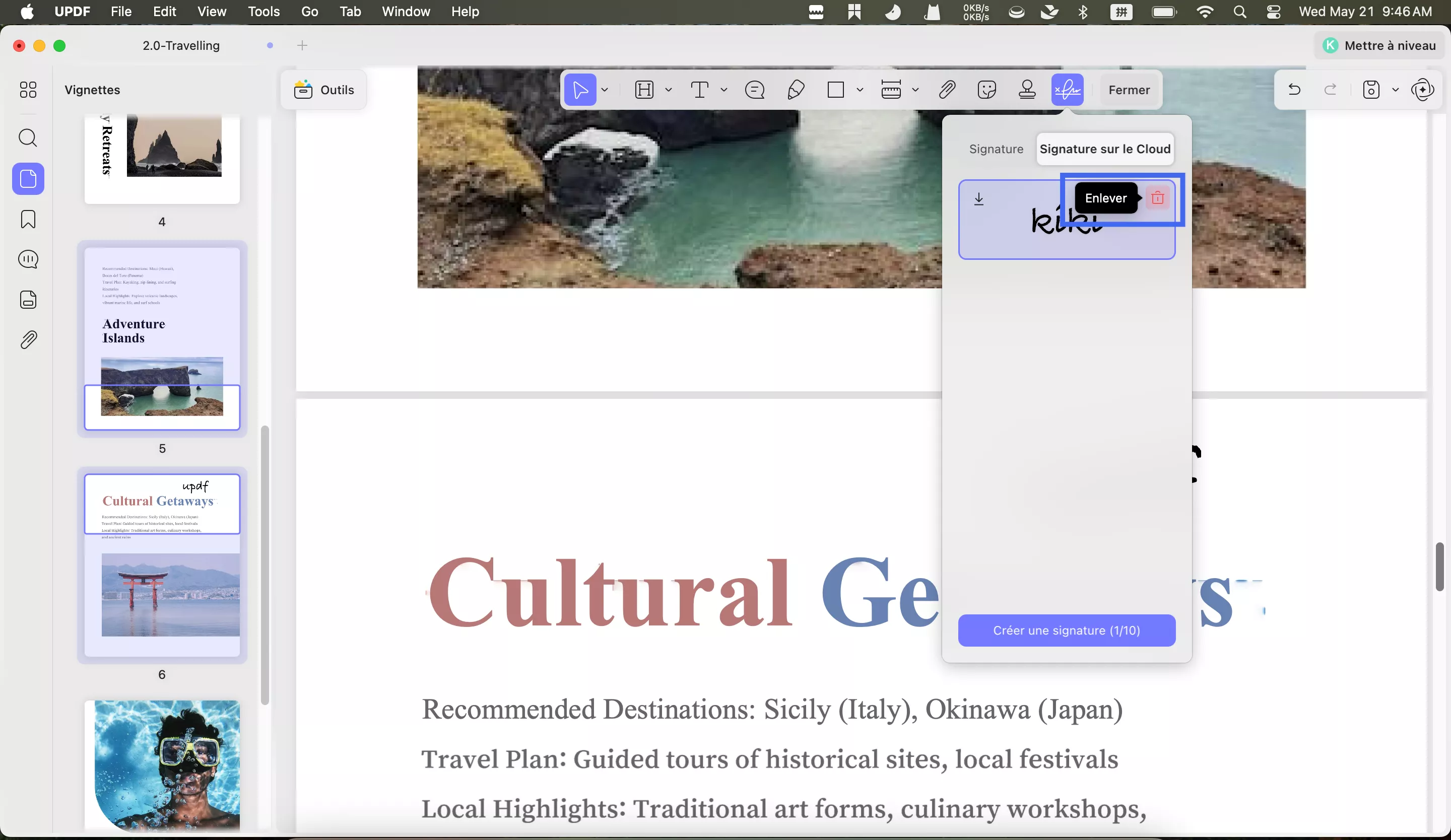Select the page thumbnails sidebar icon
The width and height of the screenshot is (1451, 840).
(x=28, y=179)
